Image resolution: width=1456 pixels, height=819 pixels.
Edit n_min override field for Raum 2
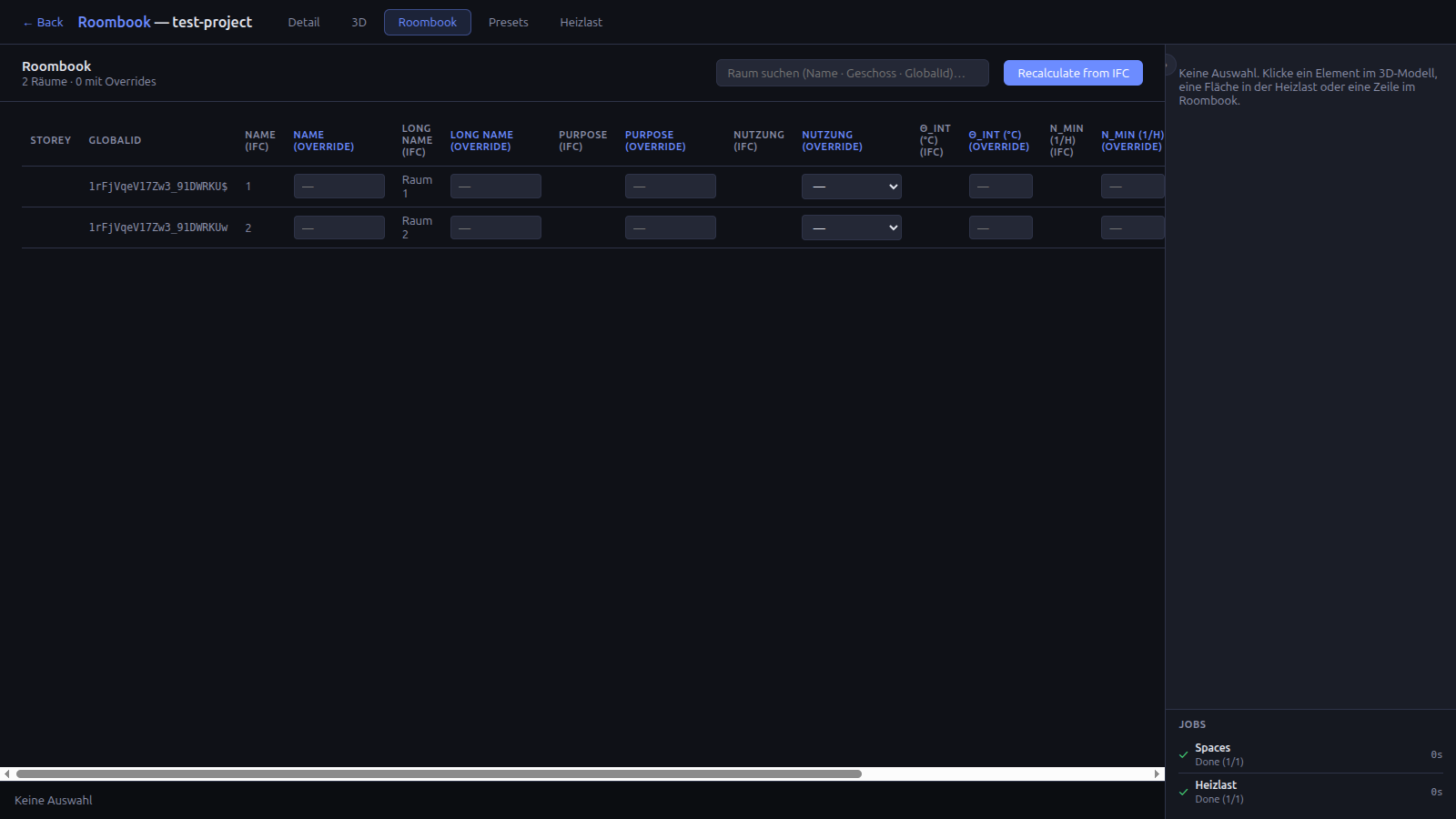pyautogui.click(x=1132, y=227)
